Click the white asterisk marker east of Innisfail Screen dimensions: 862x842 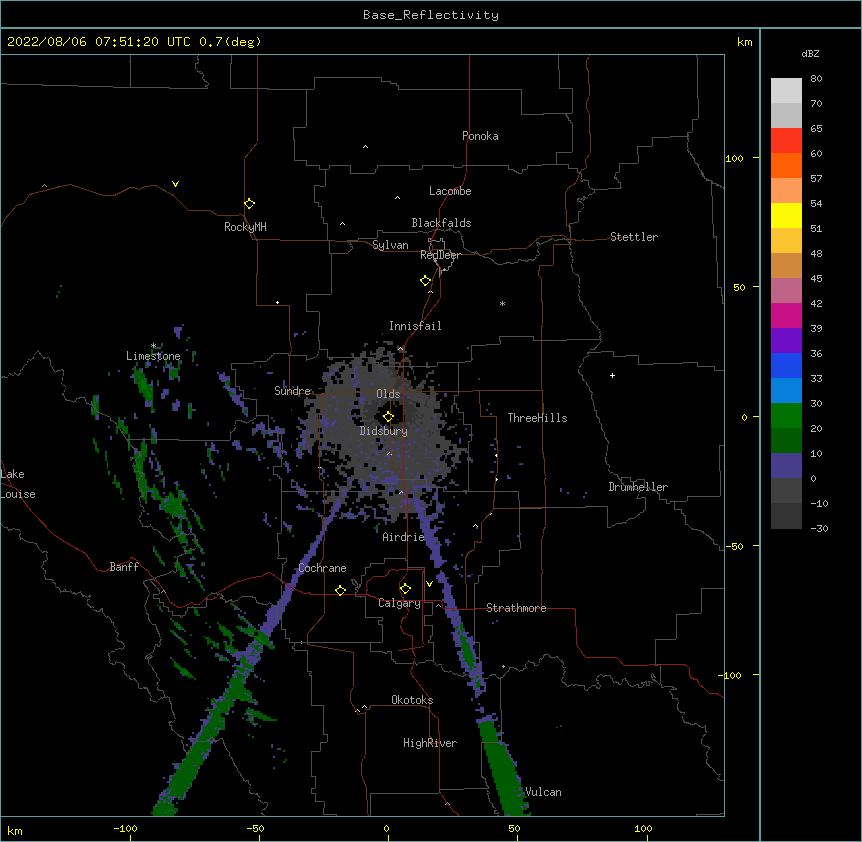point(502,303)
